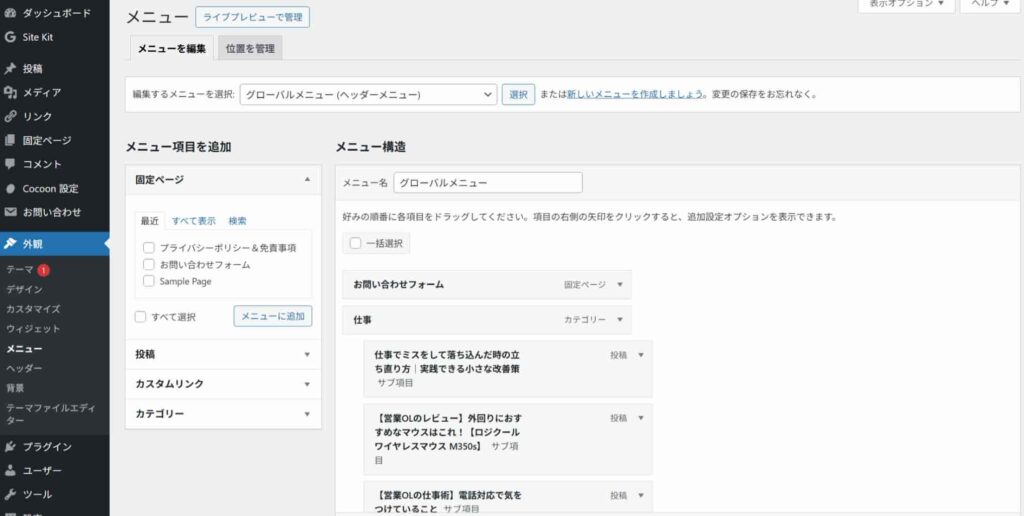Image resolution: width=1024 pixels, height=516 pixels.
Task: Click the Site Kit G icon
Action: (x=10, y=37)
